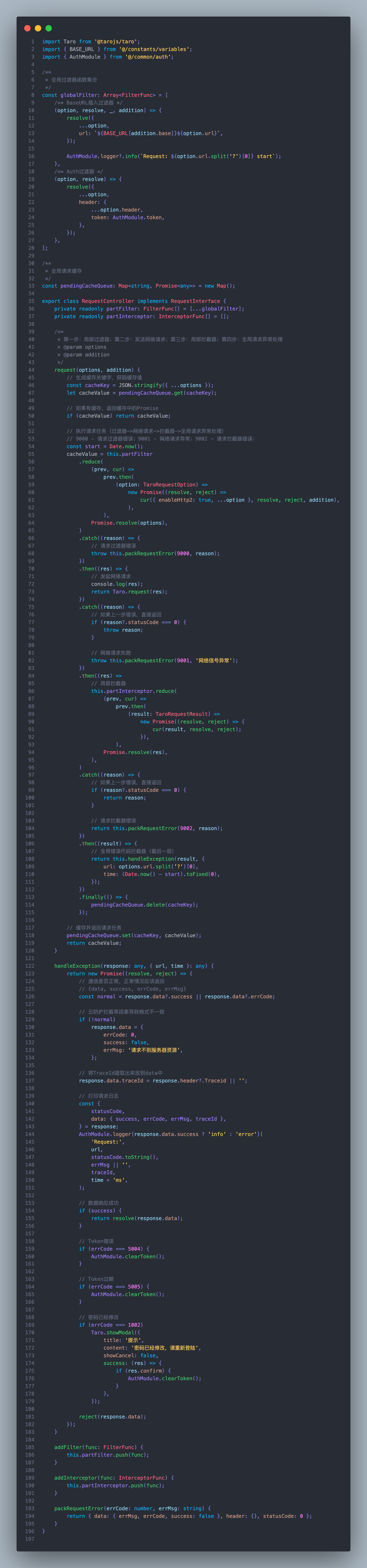This screenshot has width=367, height=1568.
Task: Click "if (!normal)" line
Action: [97, 1020]
